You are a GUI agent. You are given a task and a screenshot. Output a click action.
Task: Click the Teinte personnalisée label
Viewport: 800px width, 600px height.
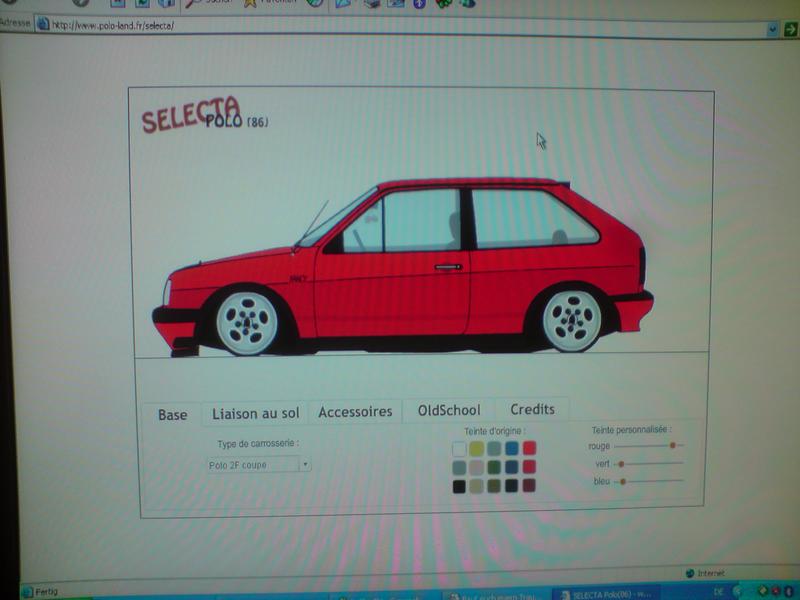pyautogui.click(x=632, y=430)
